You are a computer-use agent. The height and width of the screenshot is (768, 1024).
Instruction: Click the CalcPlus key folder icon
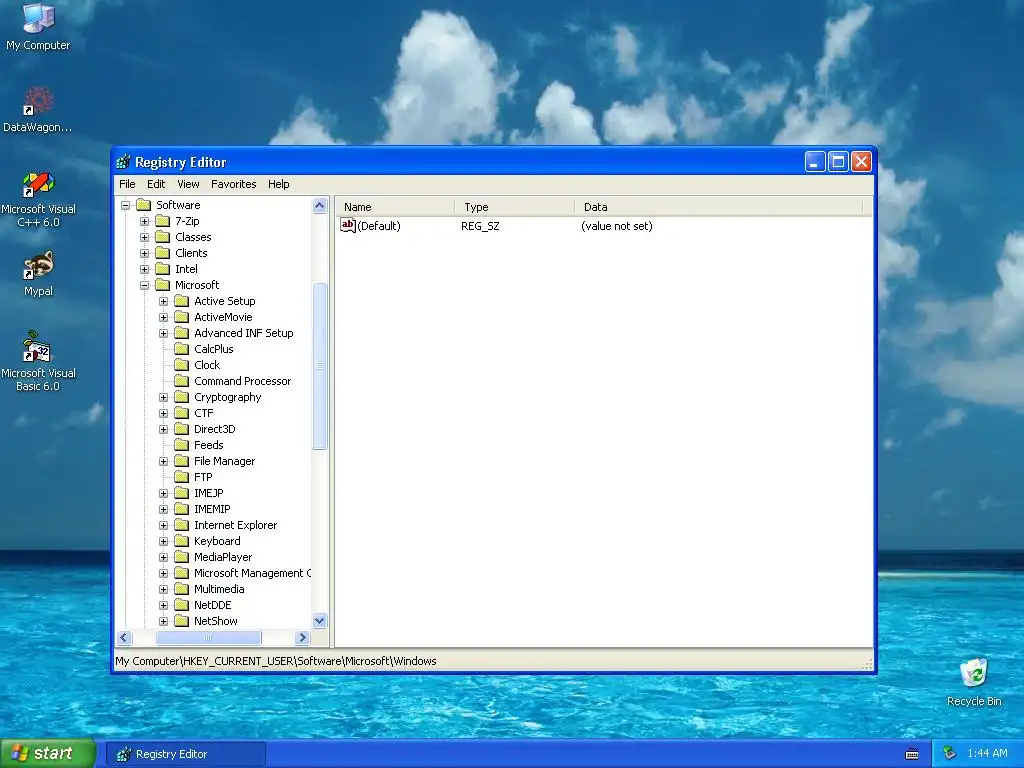[x=182, y=349]
